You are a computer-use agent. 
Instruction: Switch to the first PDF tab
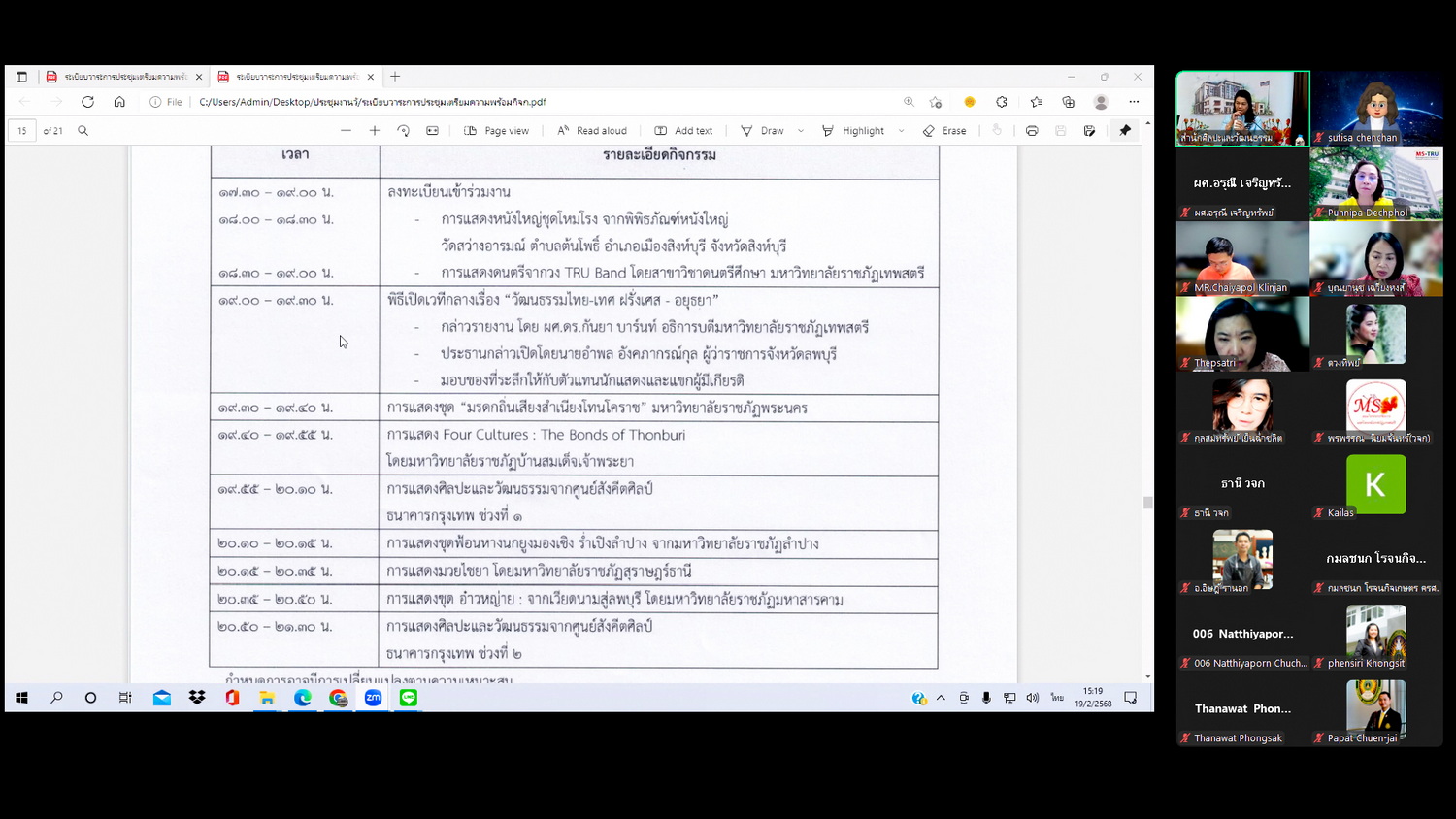pyautogui.click(x=124, y=77)
